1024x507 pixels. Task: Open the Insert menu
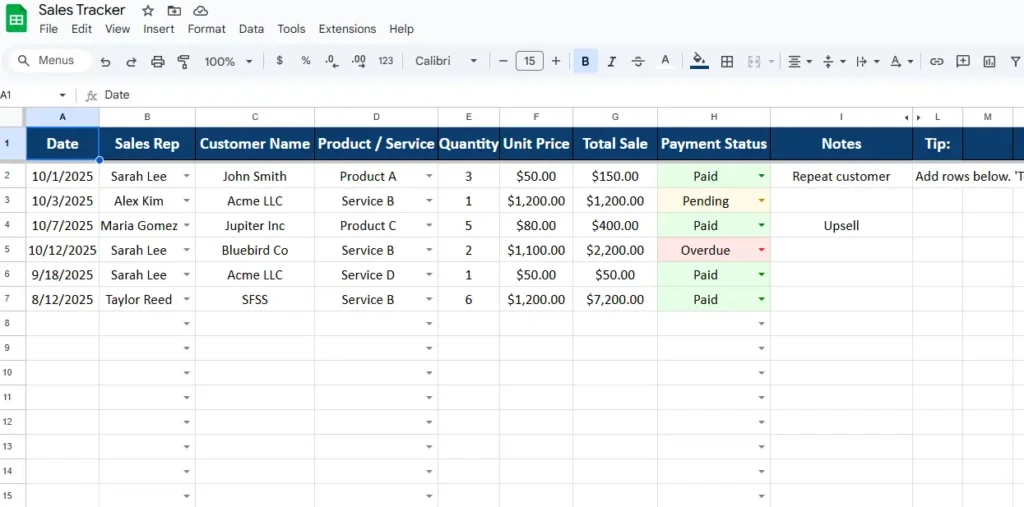tap(159, 29)
